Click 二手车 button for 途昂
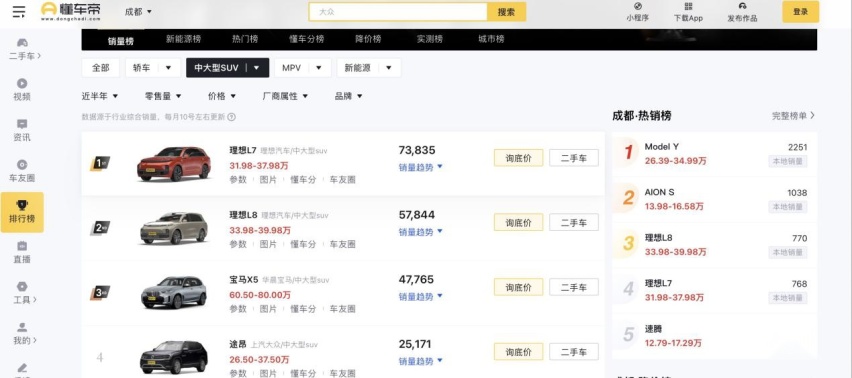Screen dimensions: 852x378 click(x=574, y=352)
